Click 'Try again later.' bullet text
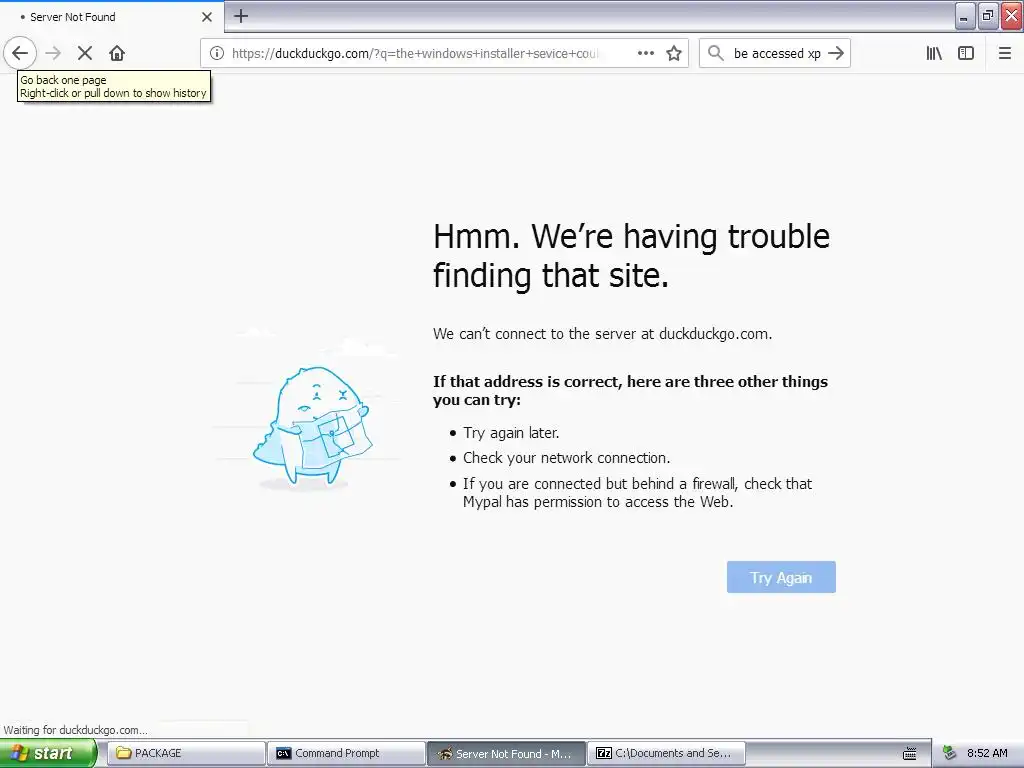The width and height of the screenshot is (1024, 768). (511, 432)
